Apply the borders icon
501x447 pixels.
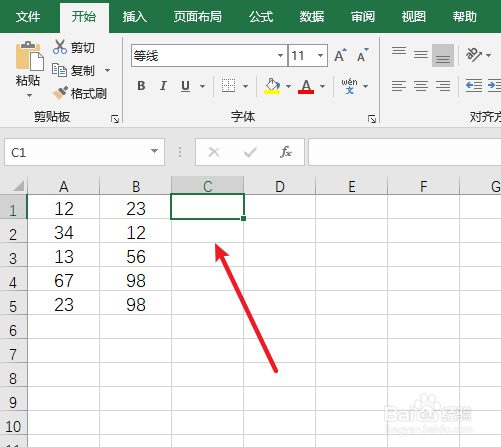228,86
